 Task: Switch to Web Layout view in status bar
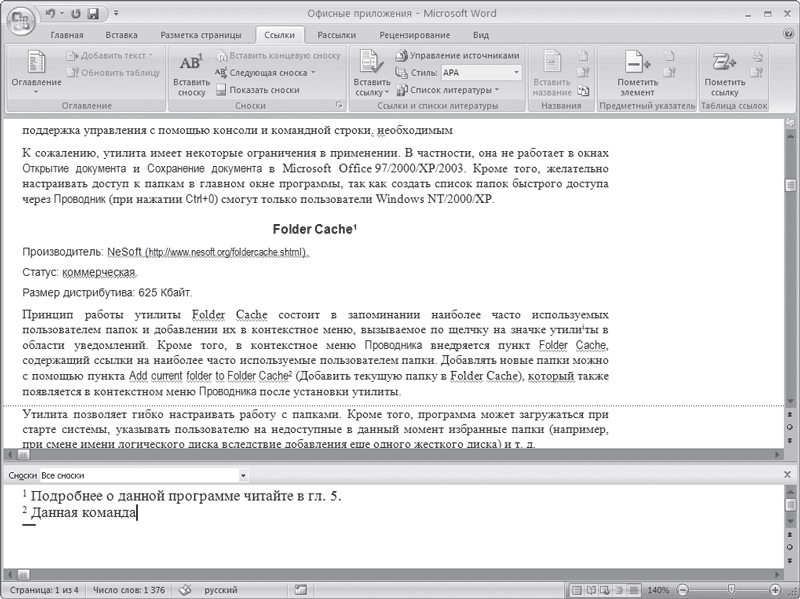tap(605, 590)
